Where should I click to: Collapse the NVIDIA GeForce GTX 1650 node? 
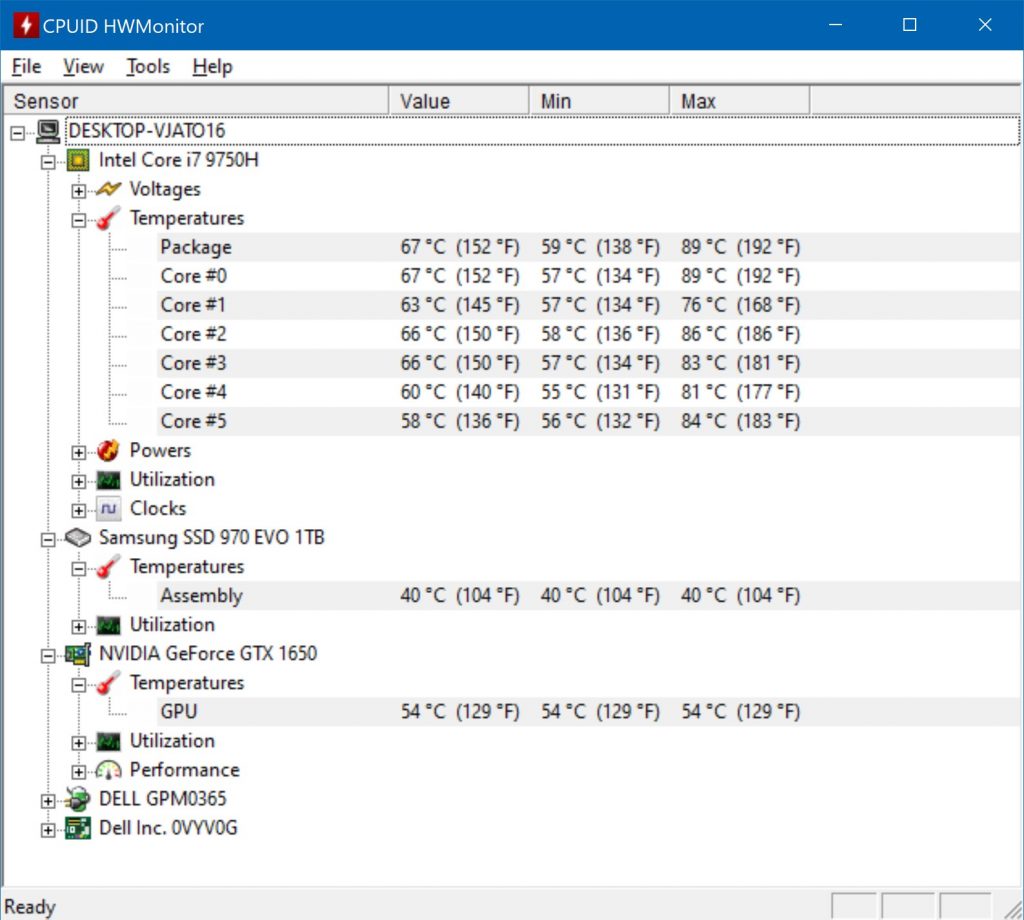(x=48, y=656)
